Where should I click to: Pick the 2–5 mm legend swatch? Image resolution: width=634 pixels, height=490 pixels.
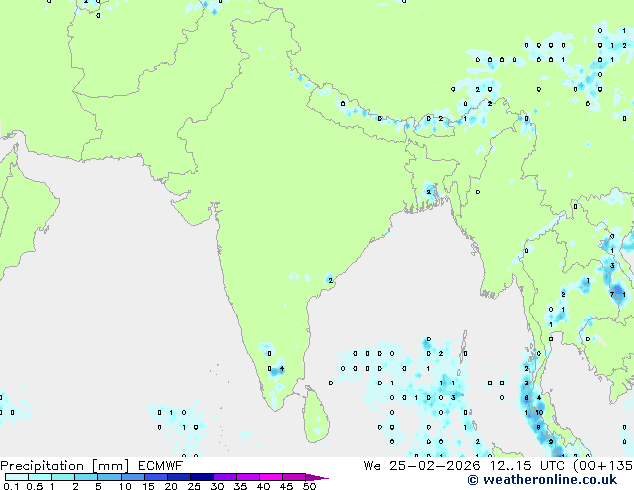pos(86,477)
